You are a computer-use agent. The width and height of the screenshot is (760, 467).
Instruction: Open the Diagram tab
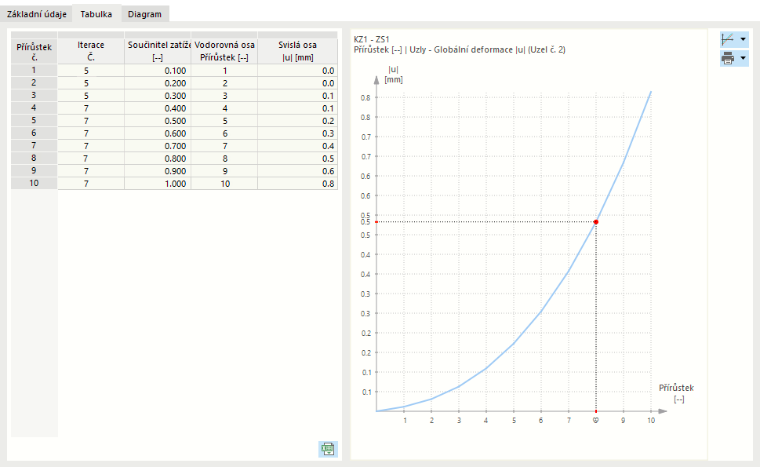point(144,14)
